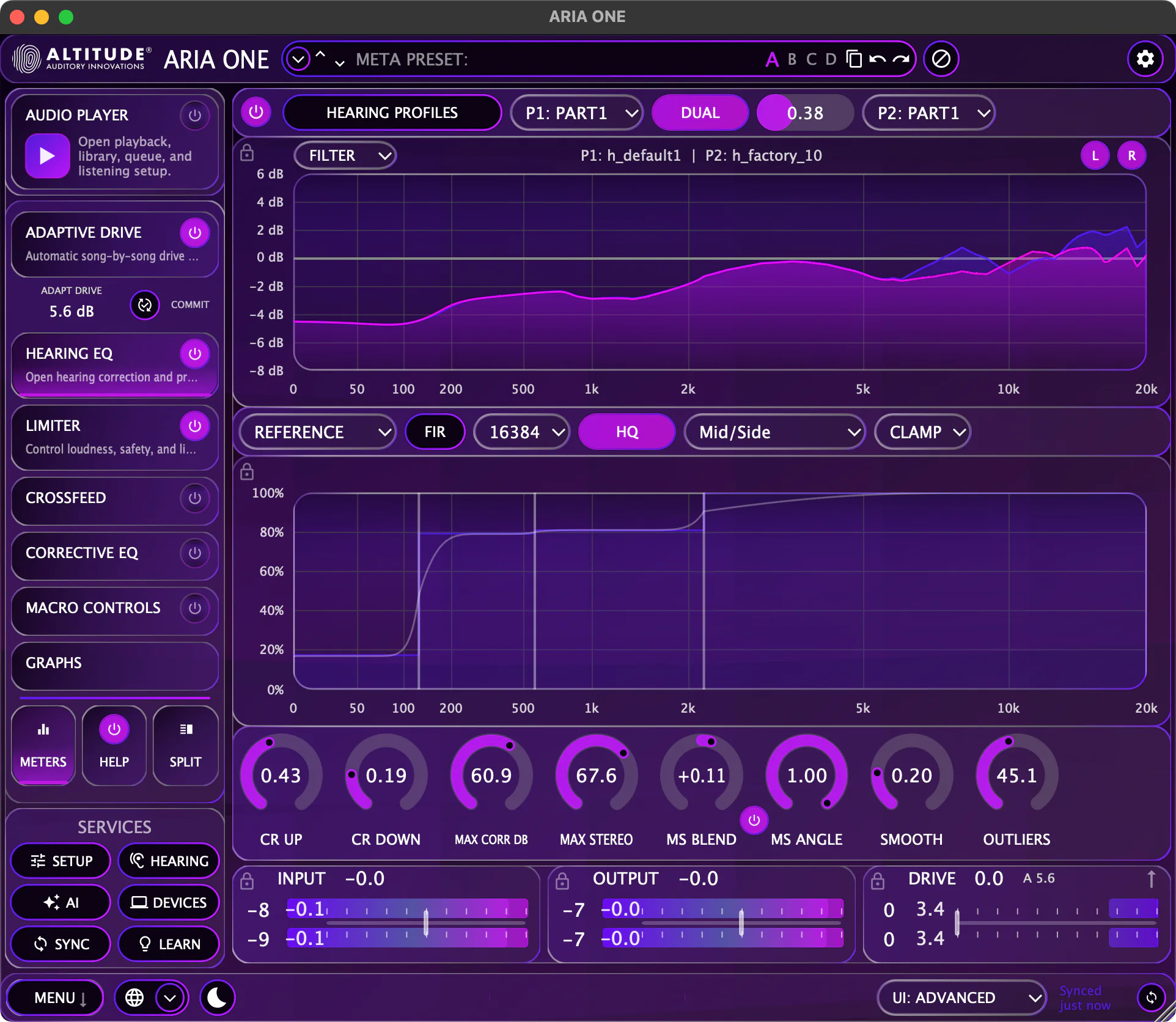Switch theme with the moon icon

coord(217,998)
